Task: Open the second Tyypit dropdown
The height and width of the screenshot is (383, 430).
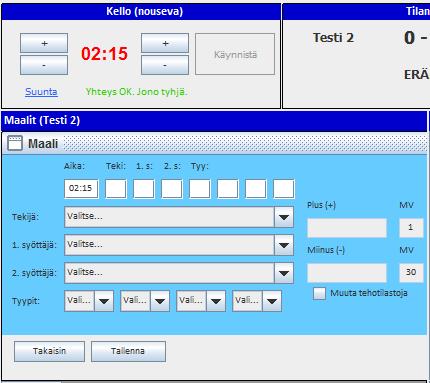Action: [x=145, y=301]
